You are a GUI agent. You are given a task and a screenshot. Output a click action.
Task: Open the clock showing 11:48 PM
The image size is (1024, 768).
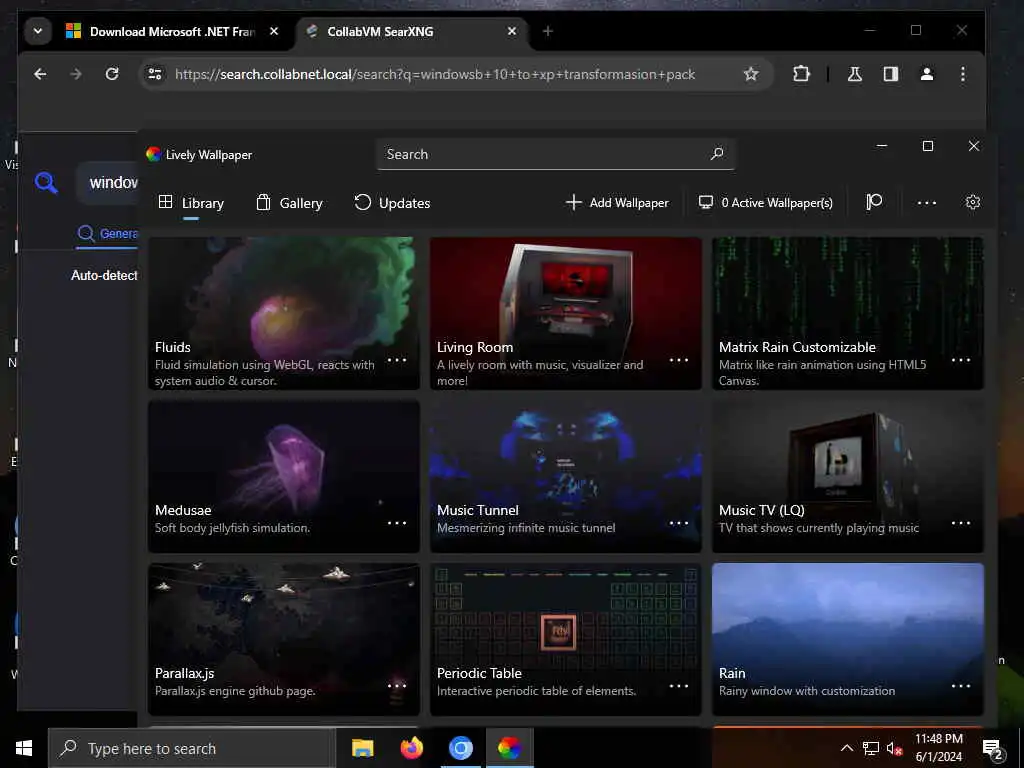[938, 748]
